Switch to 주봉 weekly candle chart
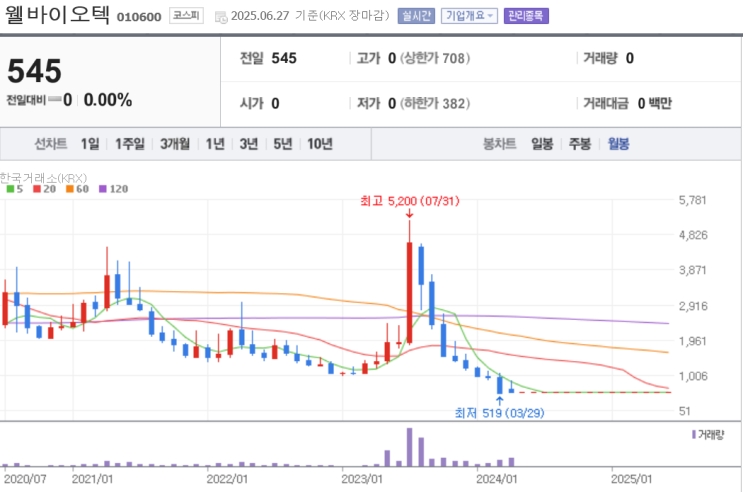743x492 pixels. [580, 144]
